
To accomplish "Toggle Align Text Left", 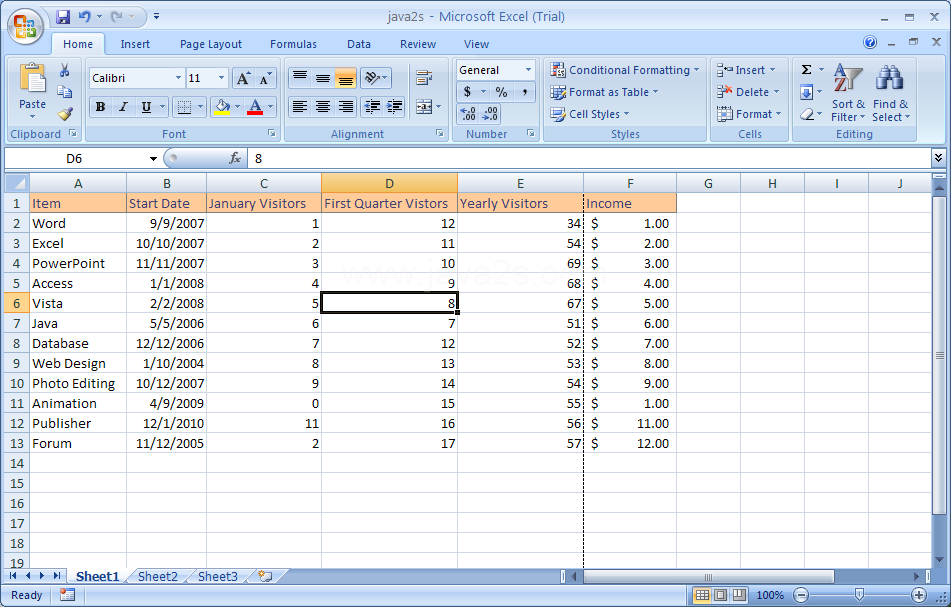I will pos(300,107).
